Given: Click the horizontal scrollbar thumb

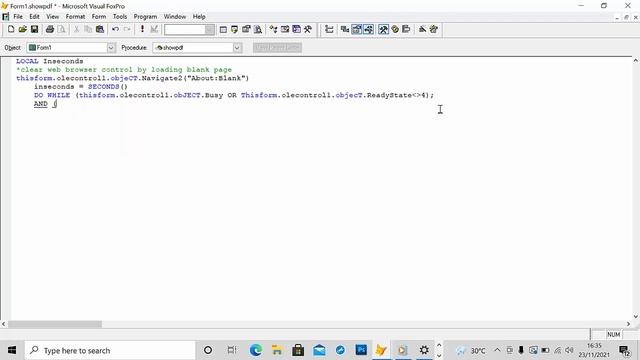Looking at the screenshot, I should coord(55,324).
